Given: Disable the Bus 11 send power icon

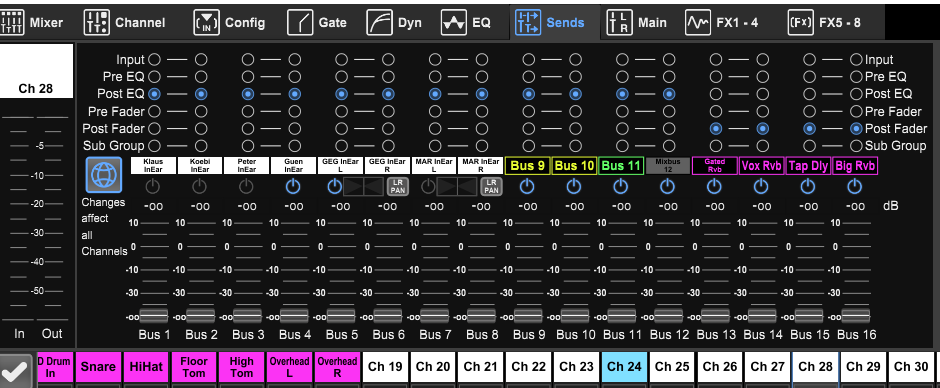Looking at the screenshot, I should pyautogui.click(x=620, y=187).
